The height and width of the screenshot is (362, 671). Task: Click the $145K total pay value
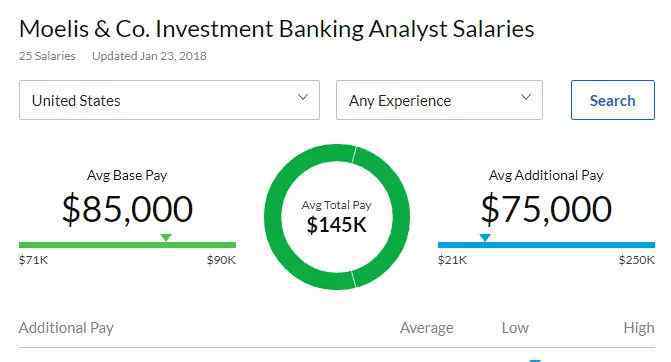coord(337,225)
